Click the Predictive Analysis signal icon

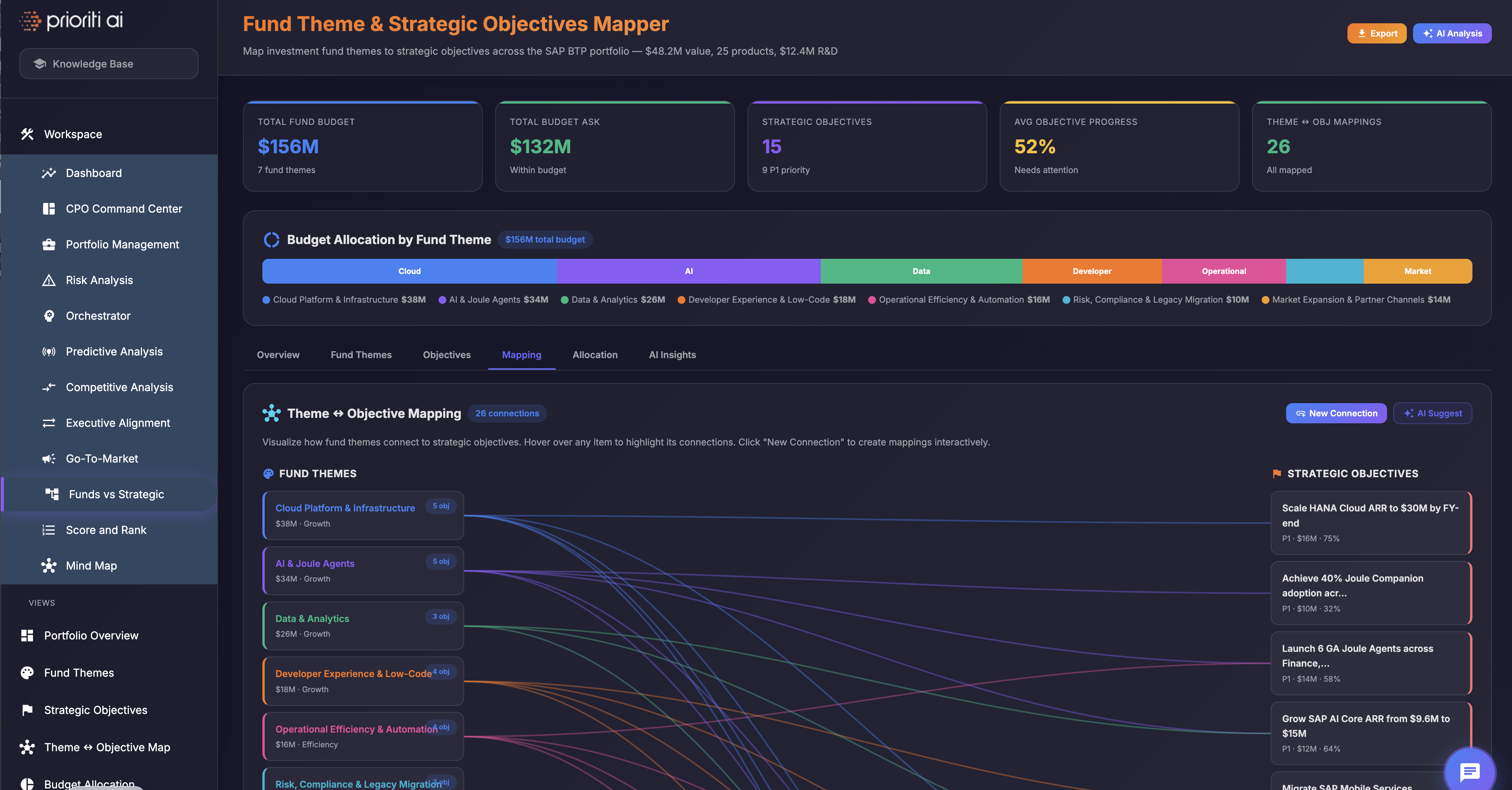click(x=49, y=352)
